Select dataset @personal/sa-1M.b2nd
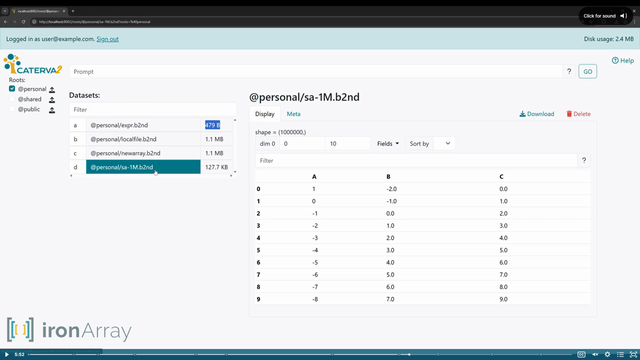The width and height of the screenshot is (640, 360). tap(143, 167)
